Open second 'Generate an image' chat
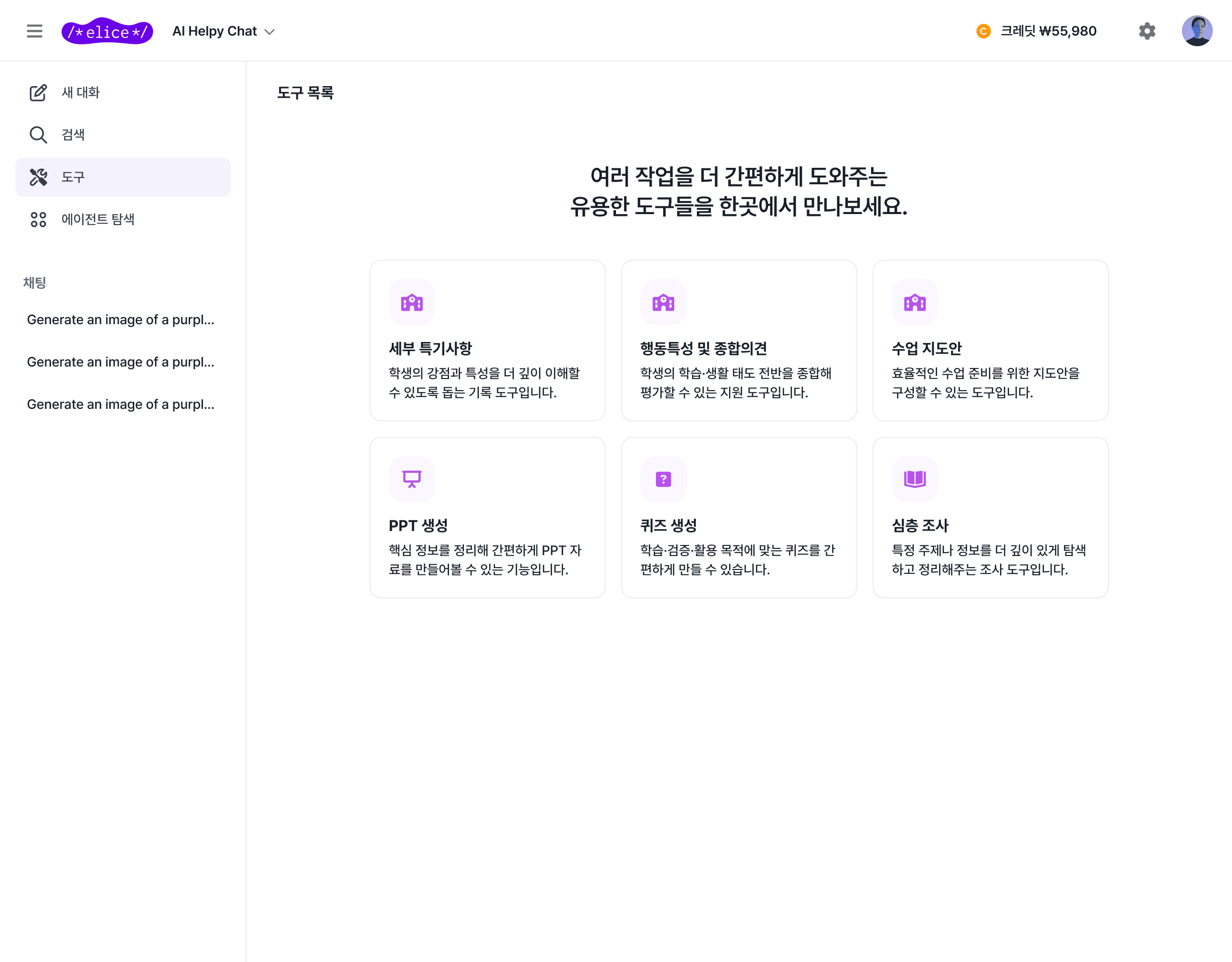This screenshot has width=1232, height=962. click(121, 362)
